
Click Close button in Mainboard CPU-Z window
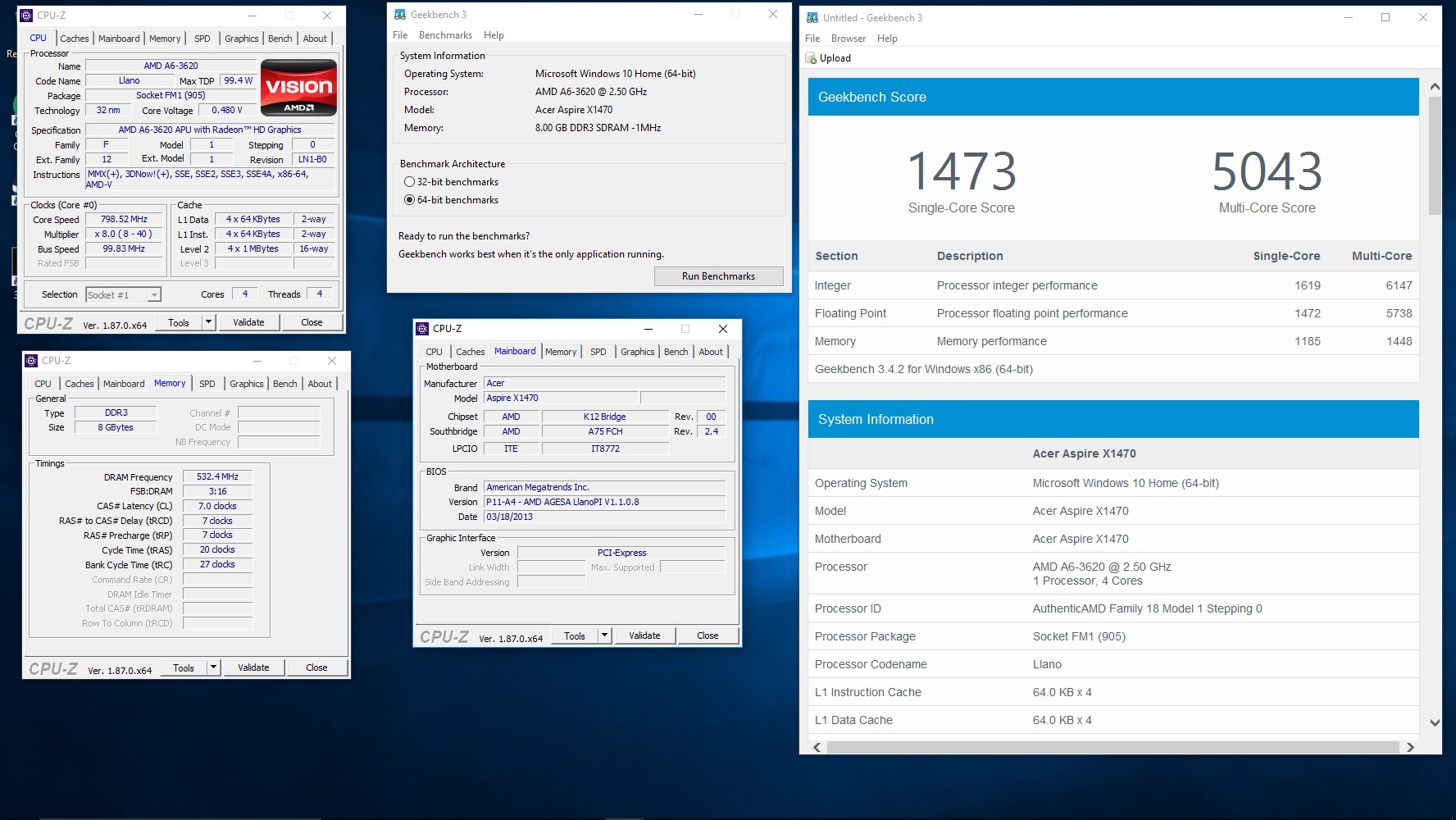pos(708,635)
